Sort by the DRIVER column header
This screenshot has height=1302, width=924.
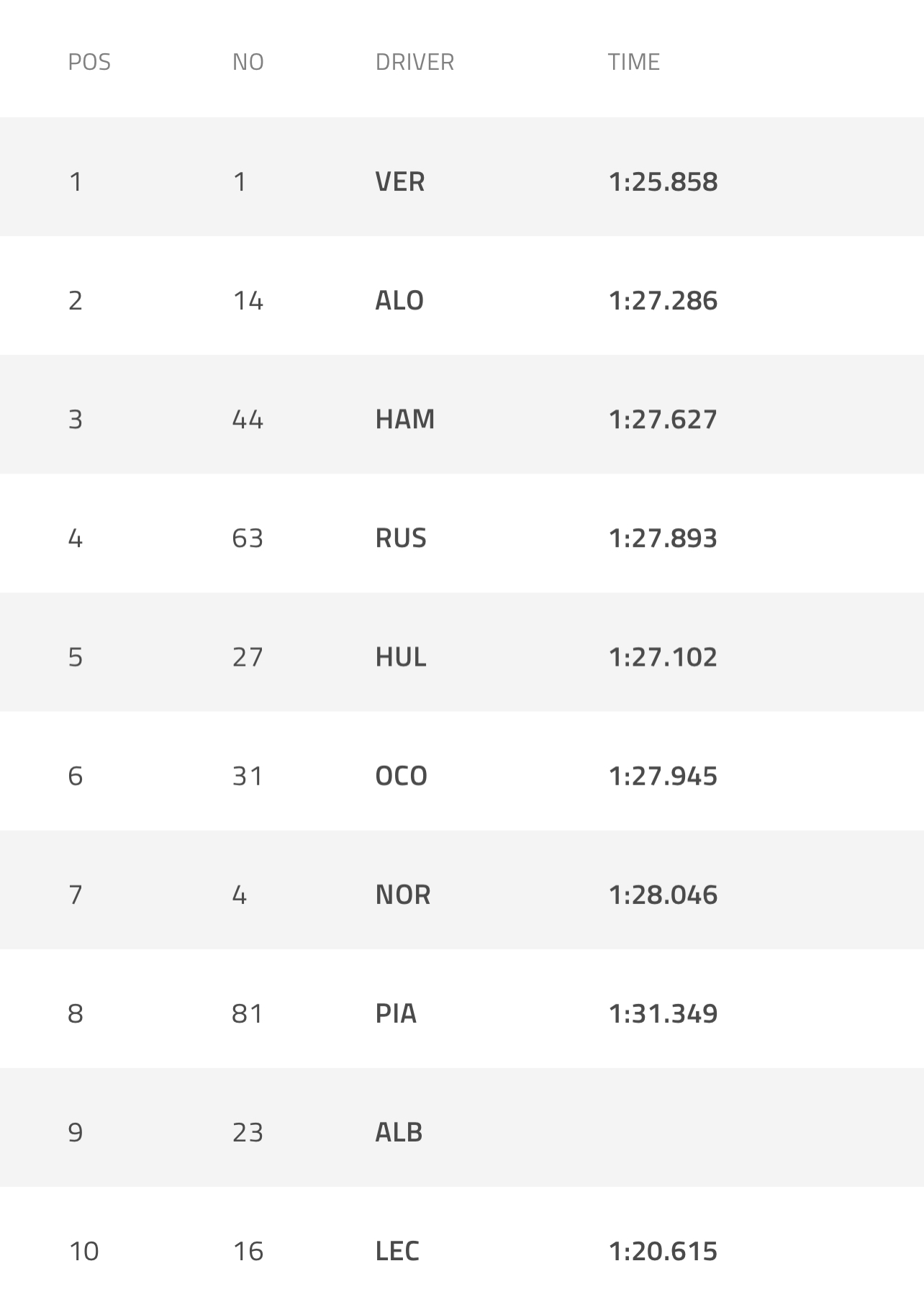pyautogui.click(x=415, y=63)
